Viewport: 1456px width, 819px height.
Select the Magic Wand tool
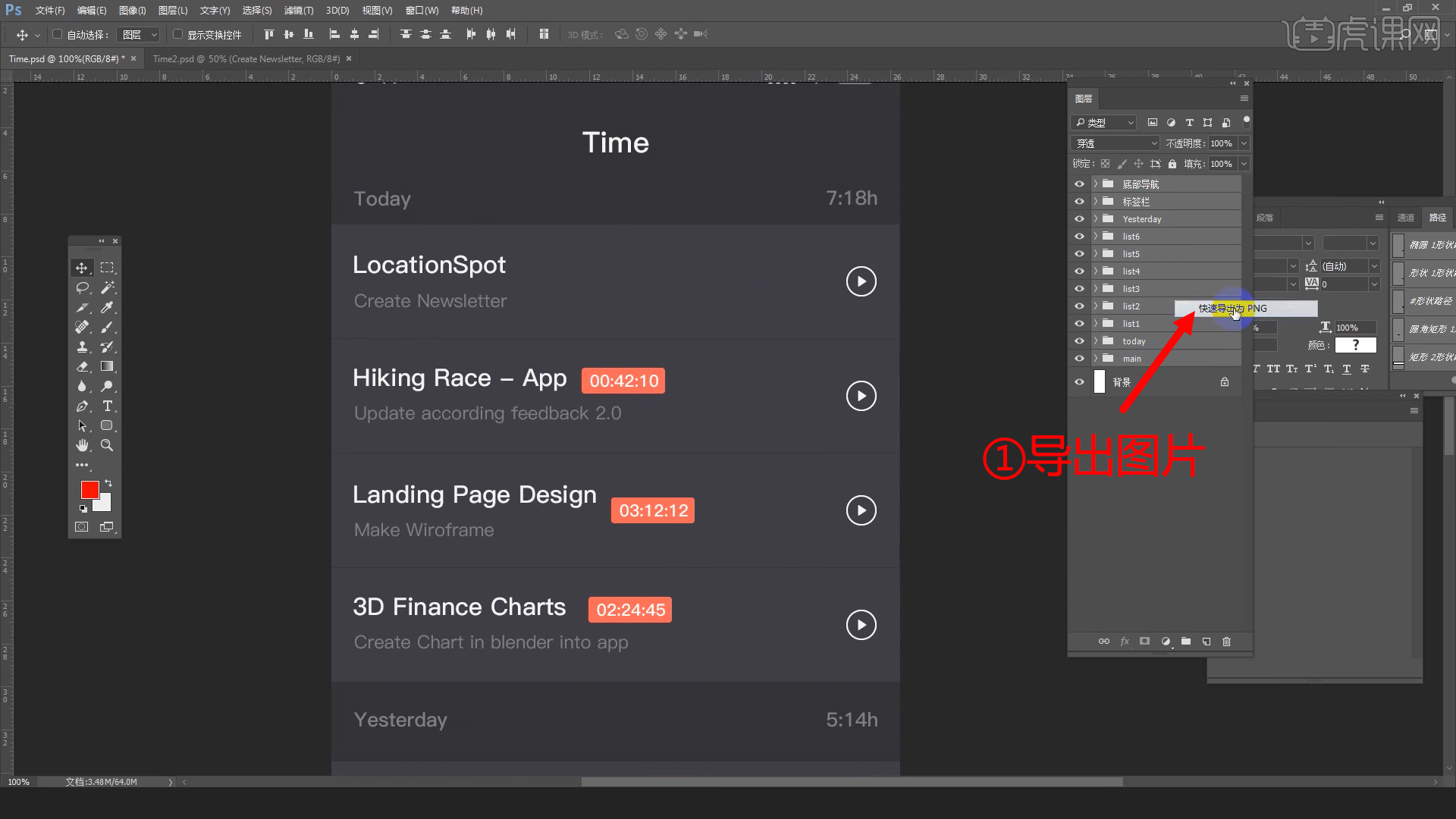(x=108, y=287)
